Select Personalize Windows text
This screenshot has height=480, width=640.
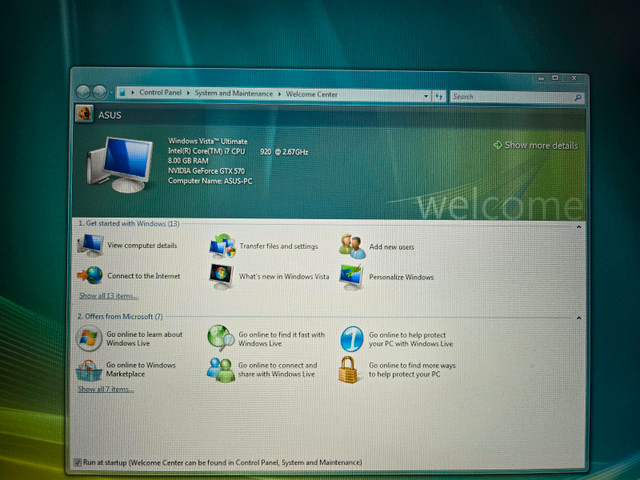[x=401, y=277]
